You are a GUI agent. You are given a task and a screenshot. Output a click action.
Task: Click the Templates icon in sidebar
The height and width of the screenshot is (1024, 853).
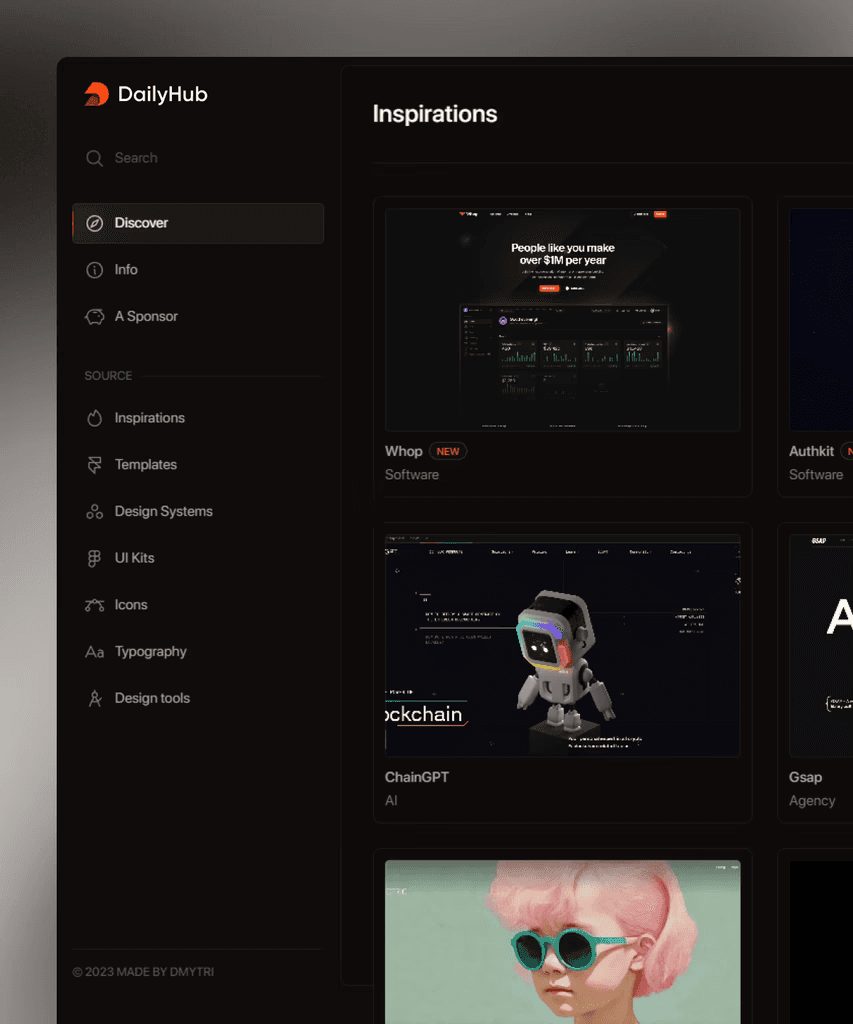[95, 464]
